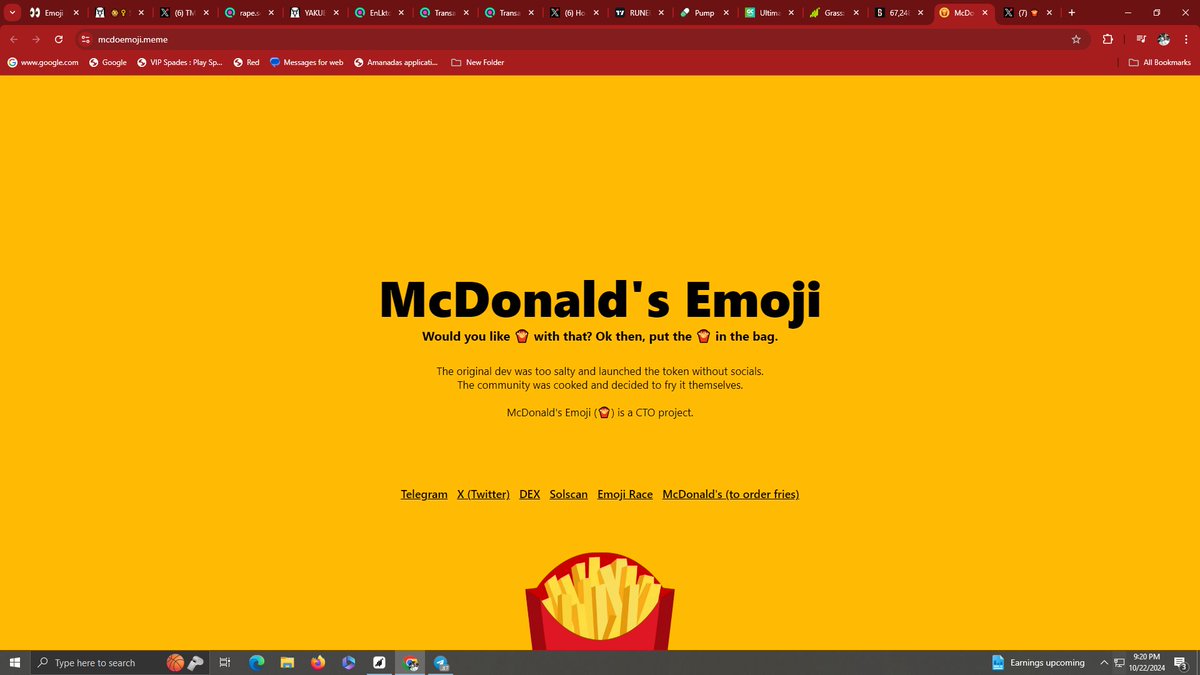
Task: Reload the current page
Action: (x=59, y=39)
